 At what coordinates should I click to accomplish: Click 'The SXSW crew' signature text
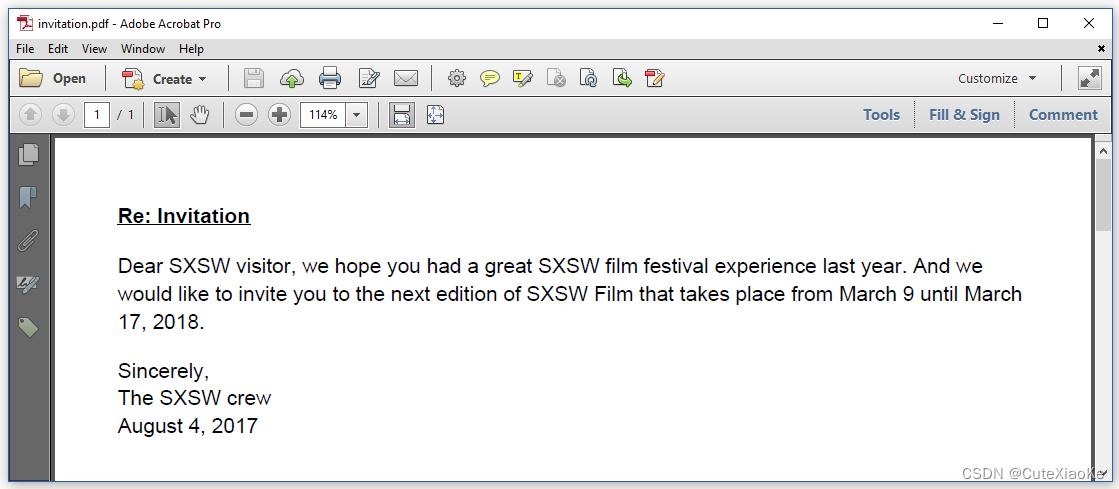click(x=194, y=398)
